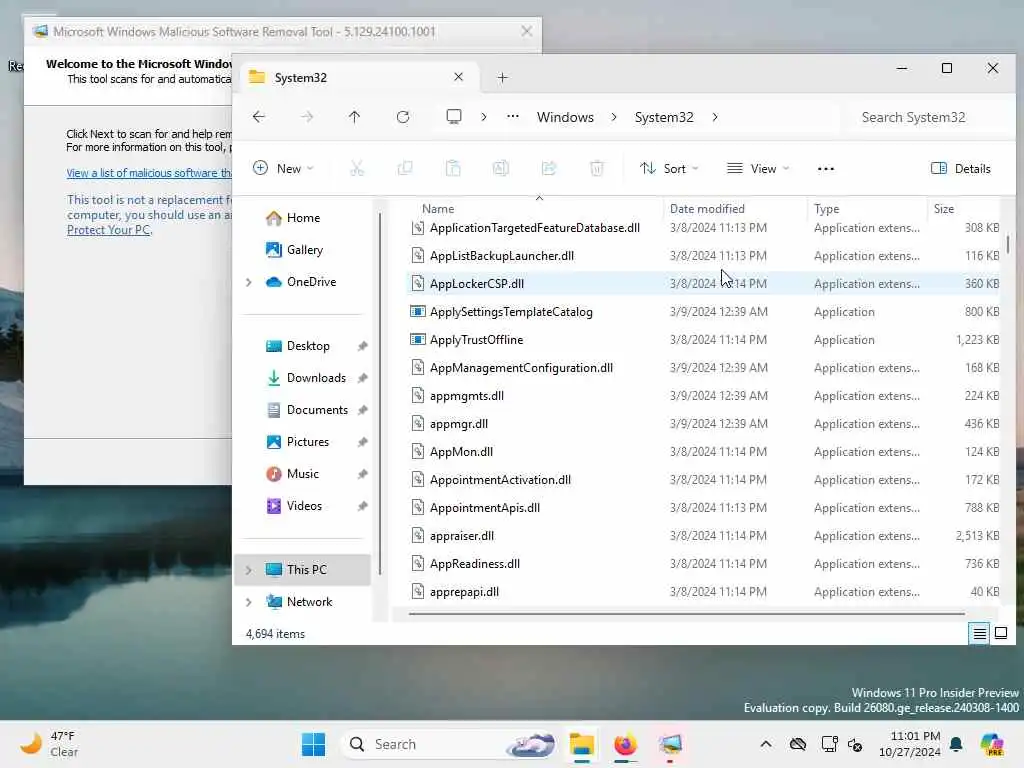The image size is (1024, 768).
Task: Switch to details list view layout
Action: pos(979,633)
